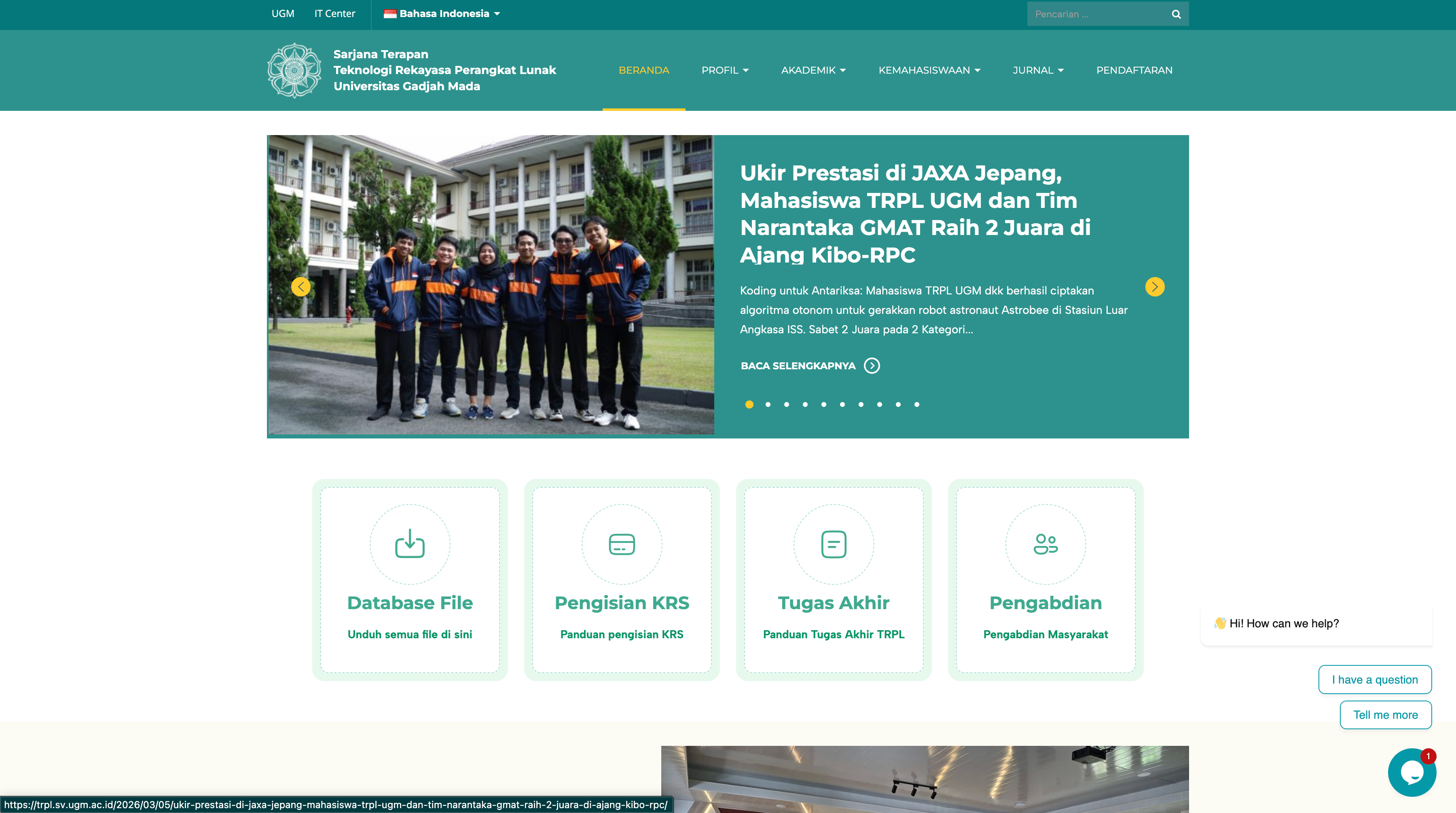Click the Database File download icon
The width and height of the screenshot is (1456, 813).
tap(410, 544)
